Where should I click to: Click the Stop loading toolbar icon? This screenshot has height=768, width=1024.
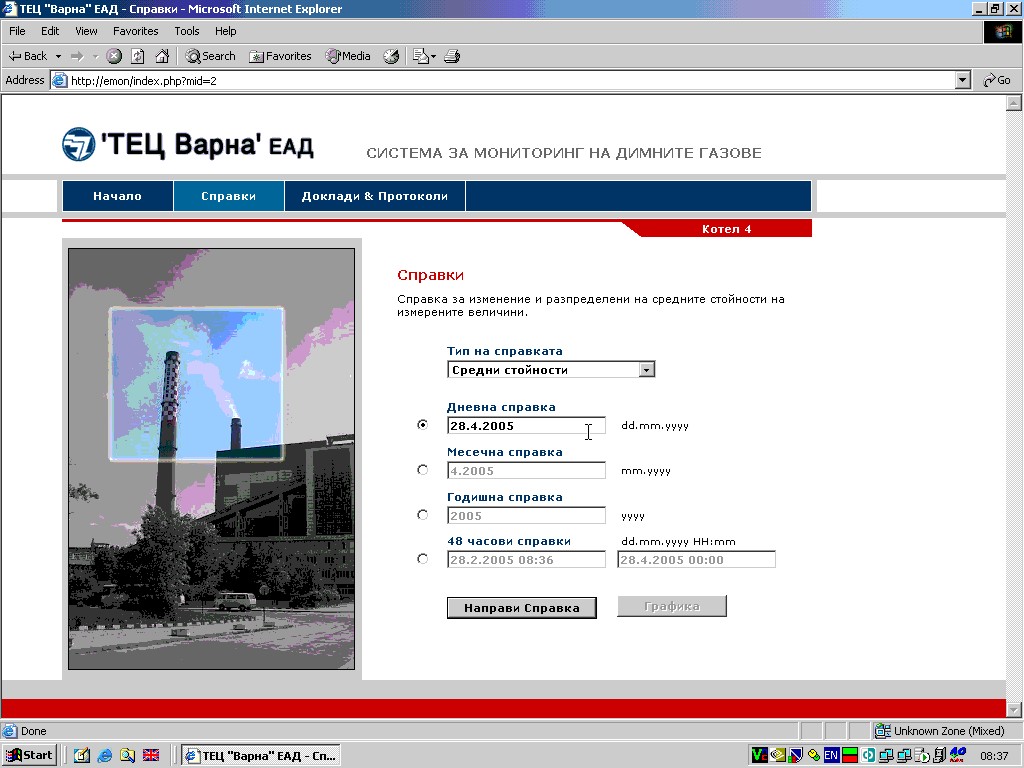pos(114,57)
